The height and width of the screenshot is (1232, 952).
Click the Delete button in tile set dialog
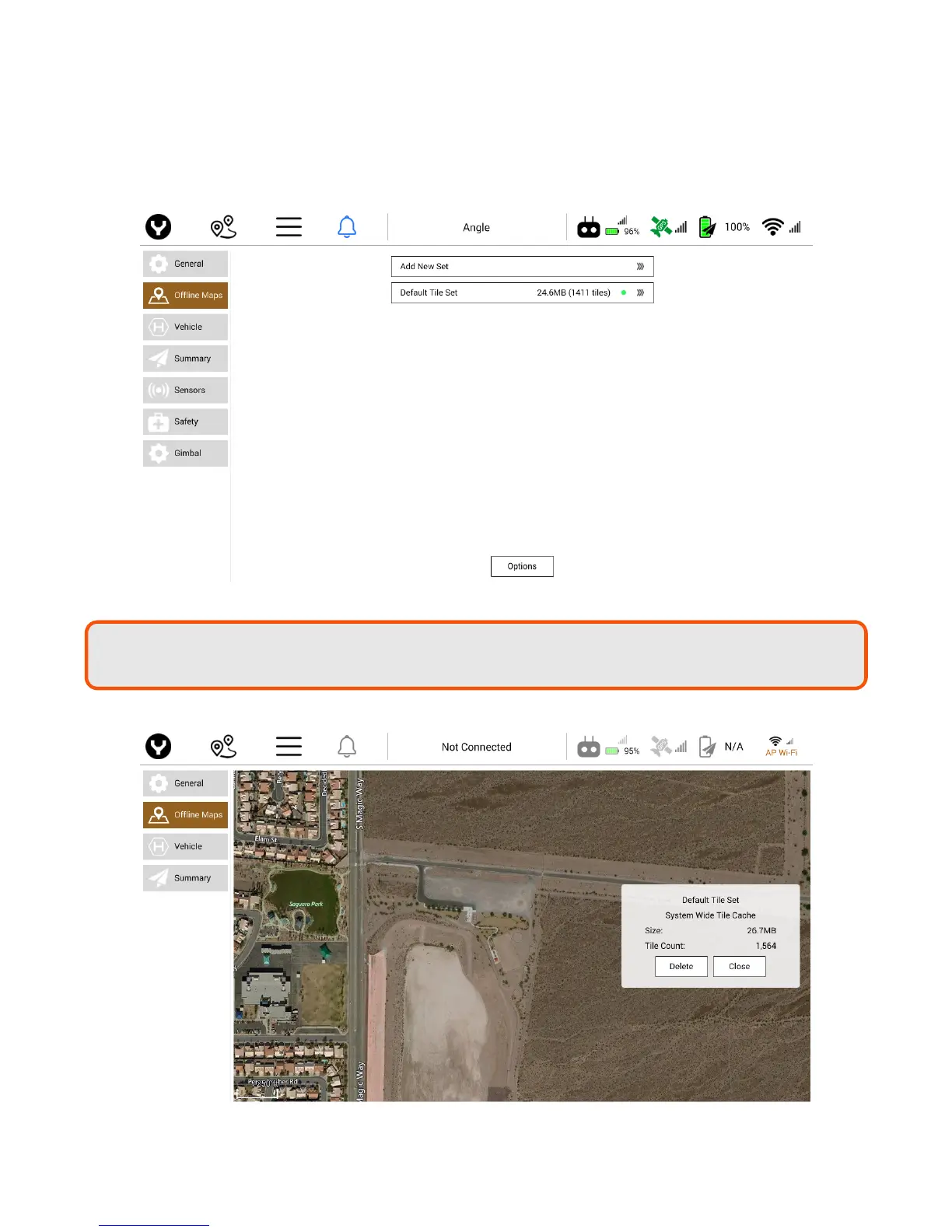pos(681,966)
